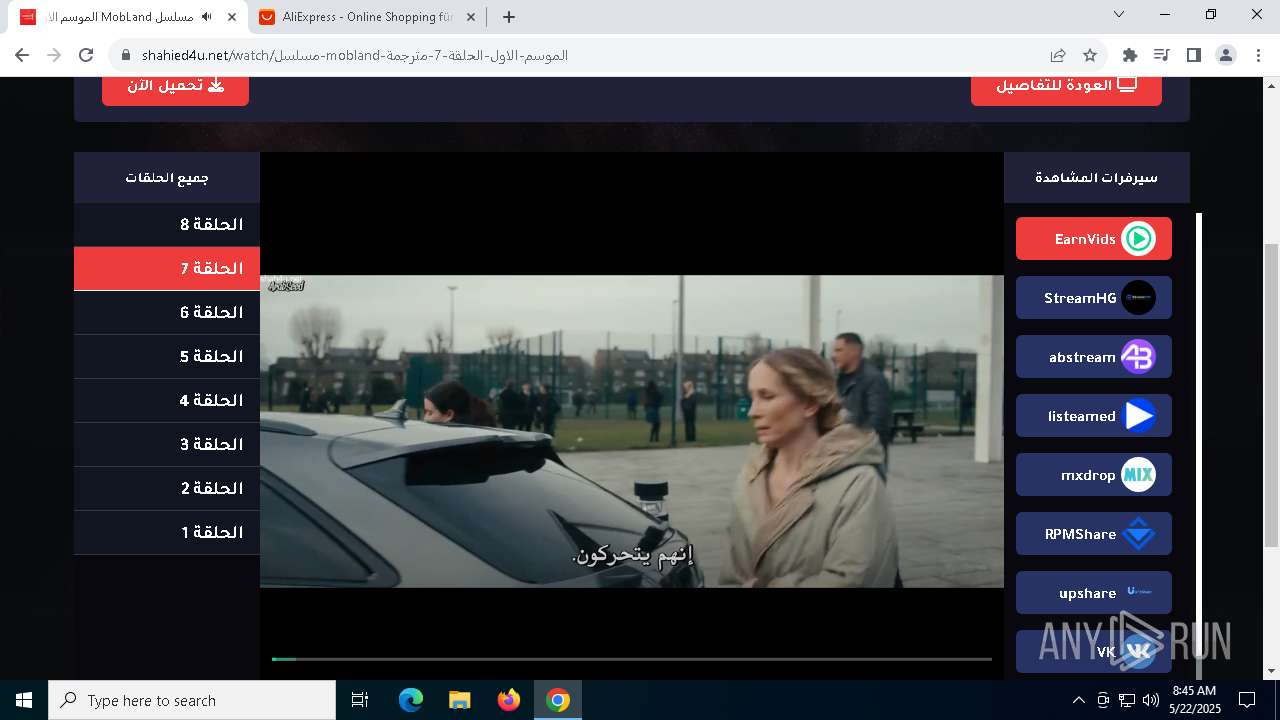Click the abstream 4B logo icon
The height and width of the screenshot is (720, 1280).
[1138, 357]
